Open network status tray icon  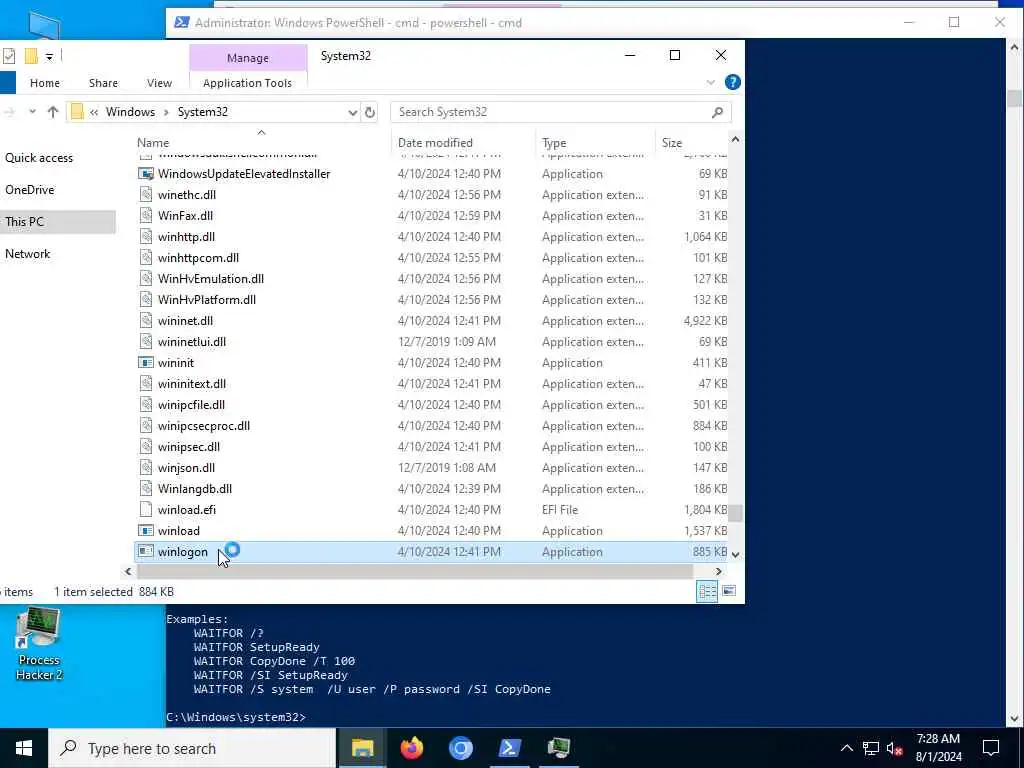[x=871, y=748]
